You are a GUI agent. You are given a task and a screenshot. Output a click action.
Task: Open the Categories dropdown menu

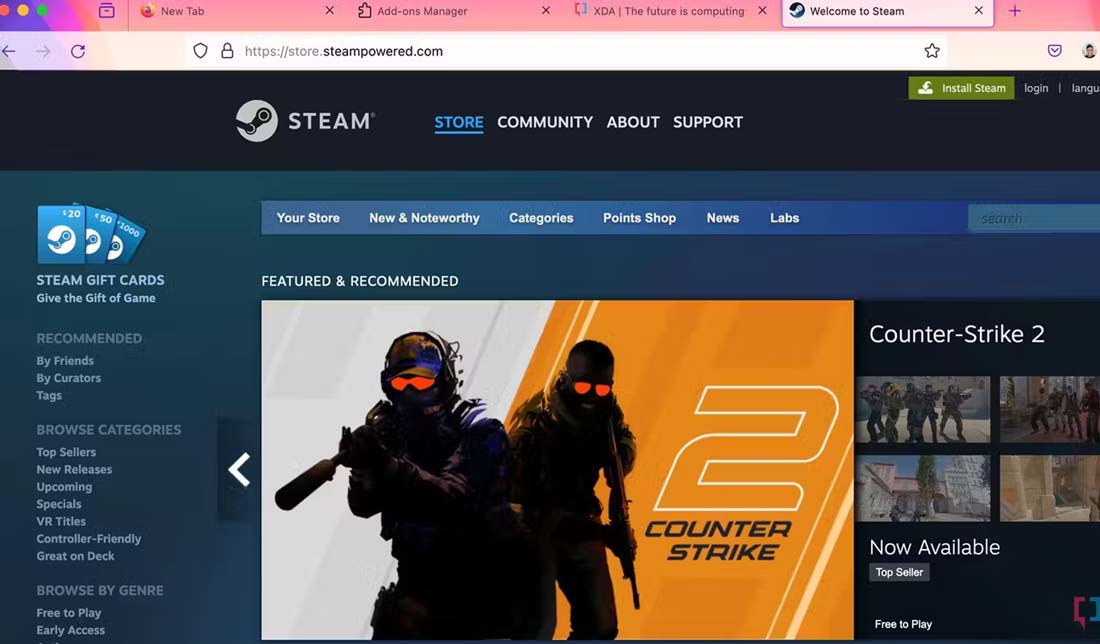tap(541, 218)
